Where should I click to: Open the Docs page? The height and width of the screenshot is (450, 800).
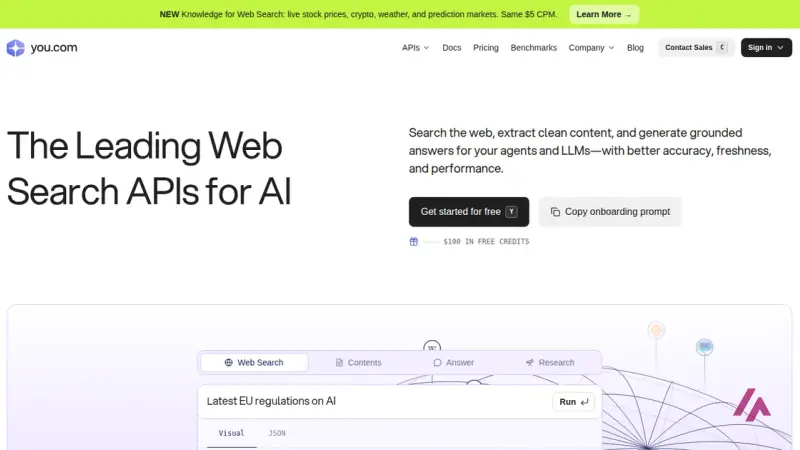pyautogui.click(x=452, y=47)
